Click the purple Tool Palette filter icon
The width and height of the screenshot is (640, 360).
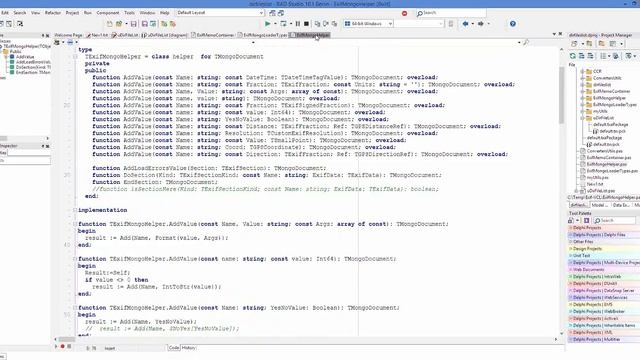(x=587, y=220)
